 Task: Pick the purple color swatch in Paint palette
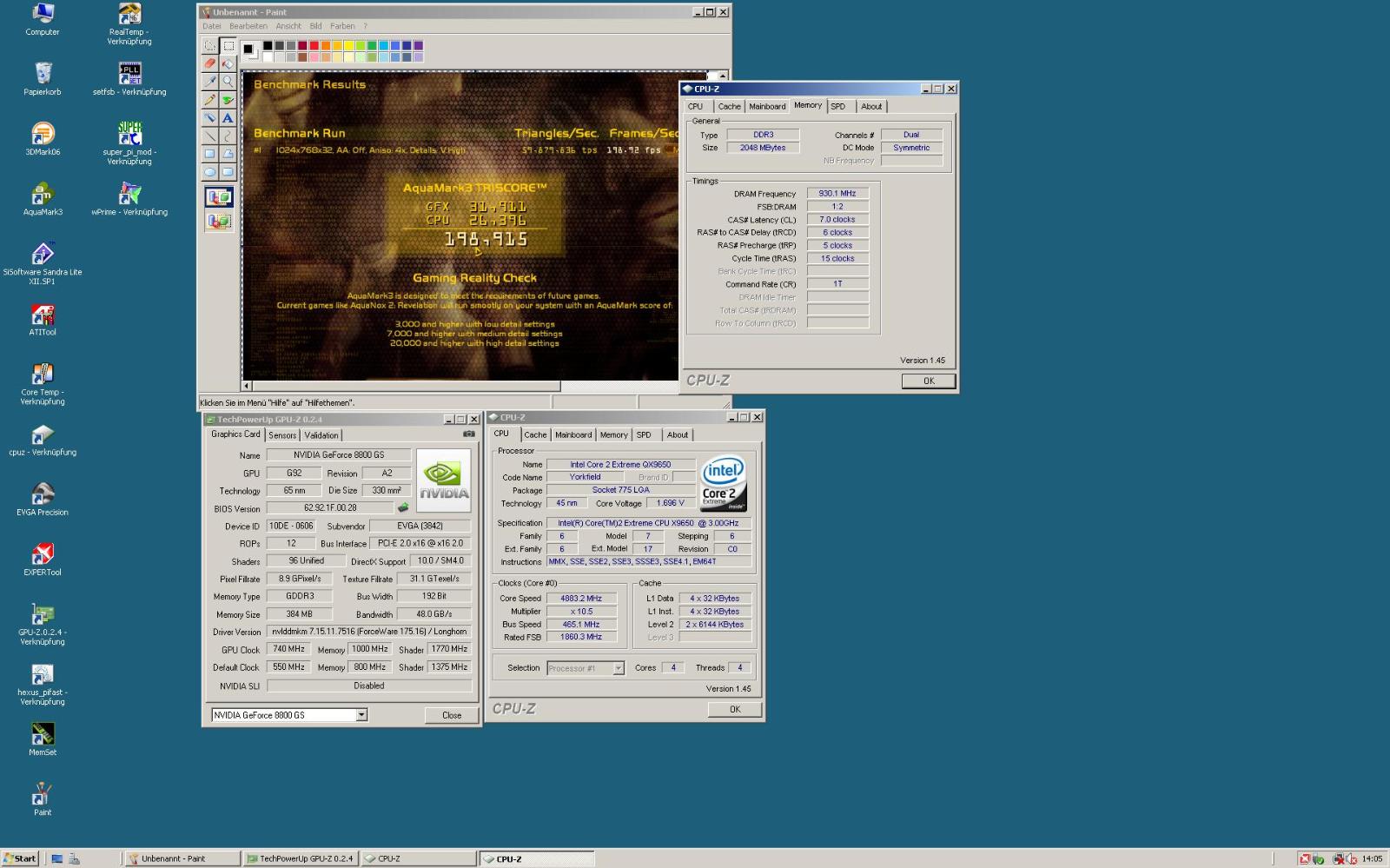(418, 45)
